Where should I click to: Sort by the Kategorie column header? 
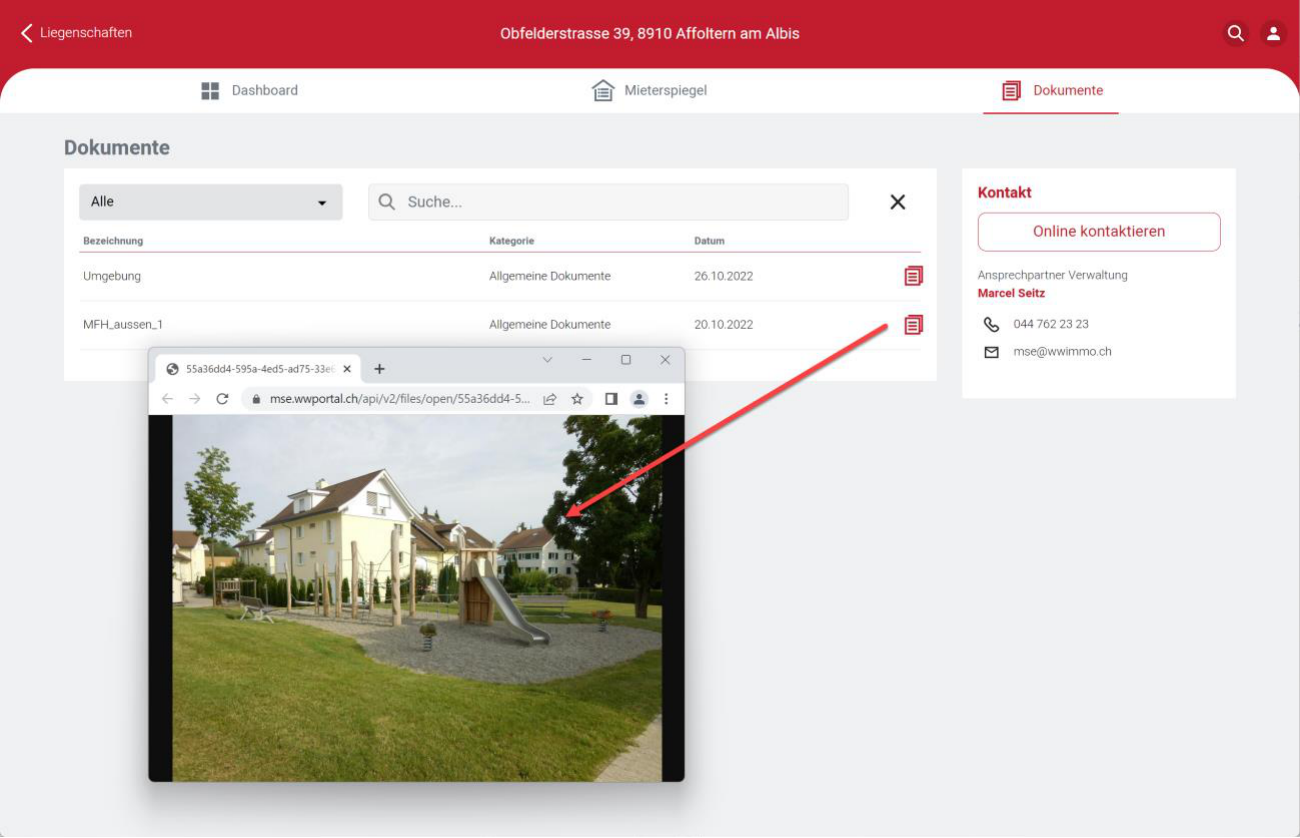coord(512,241)
